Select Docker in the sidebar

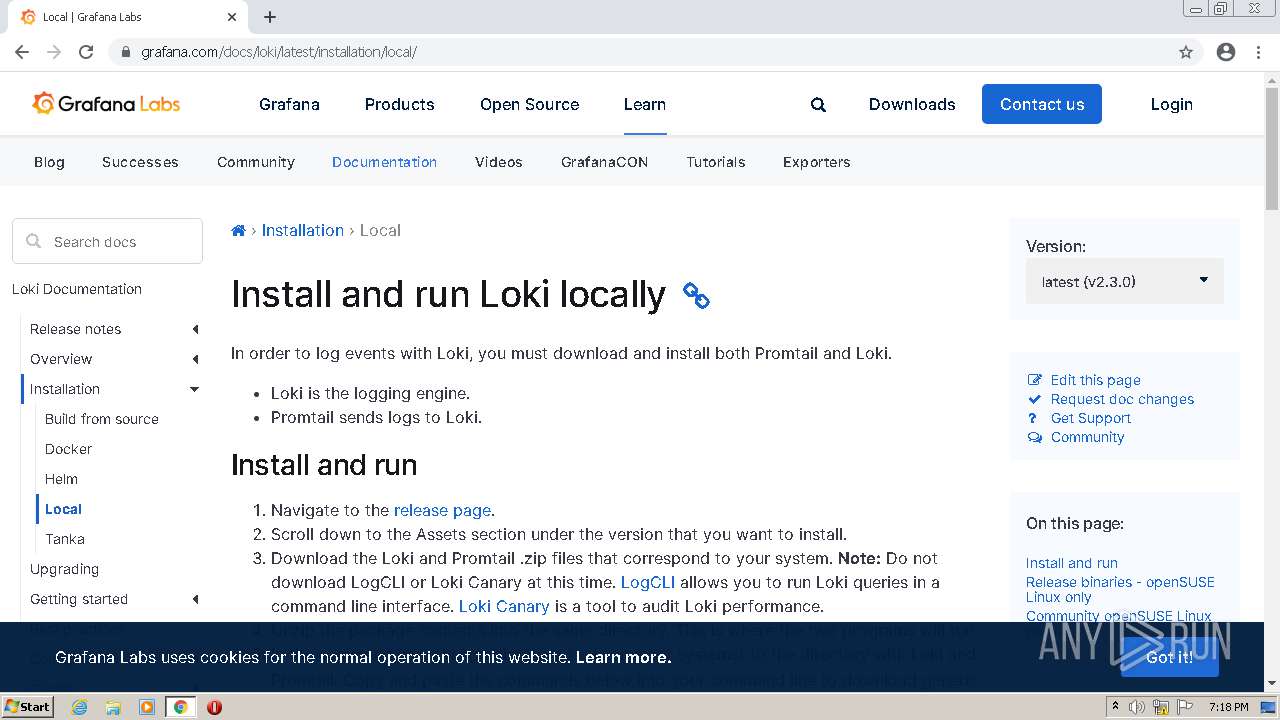(68, 449)
